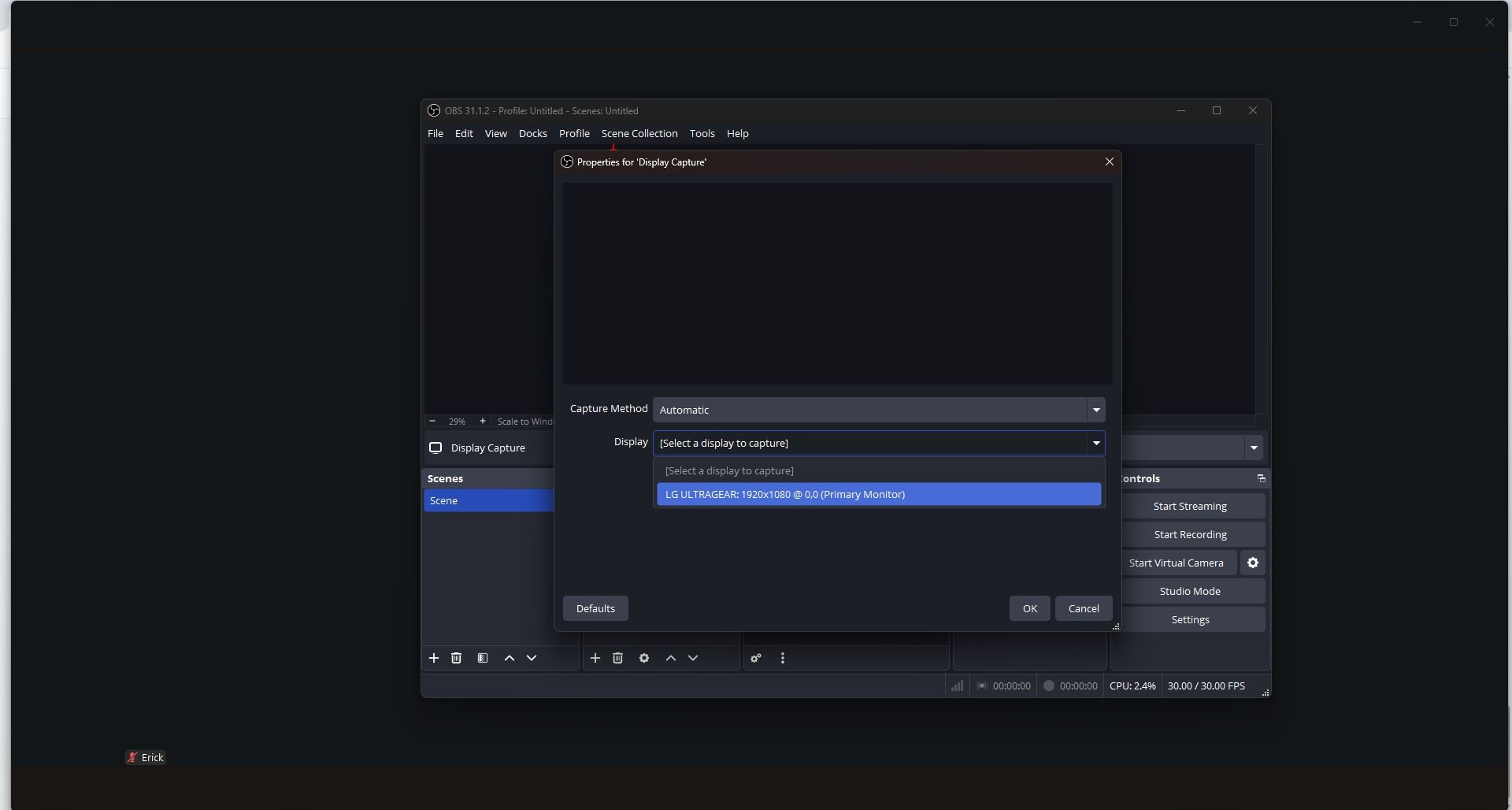The height and width of the screenshot is (810, 1512).
Task: Move scene up with arrow icon
Action: click(x=510, y=658)
